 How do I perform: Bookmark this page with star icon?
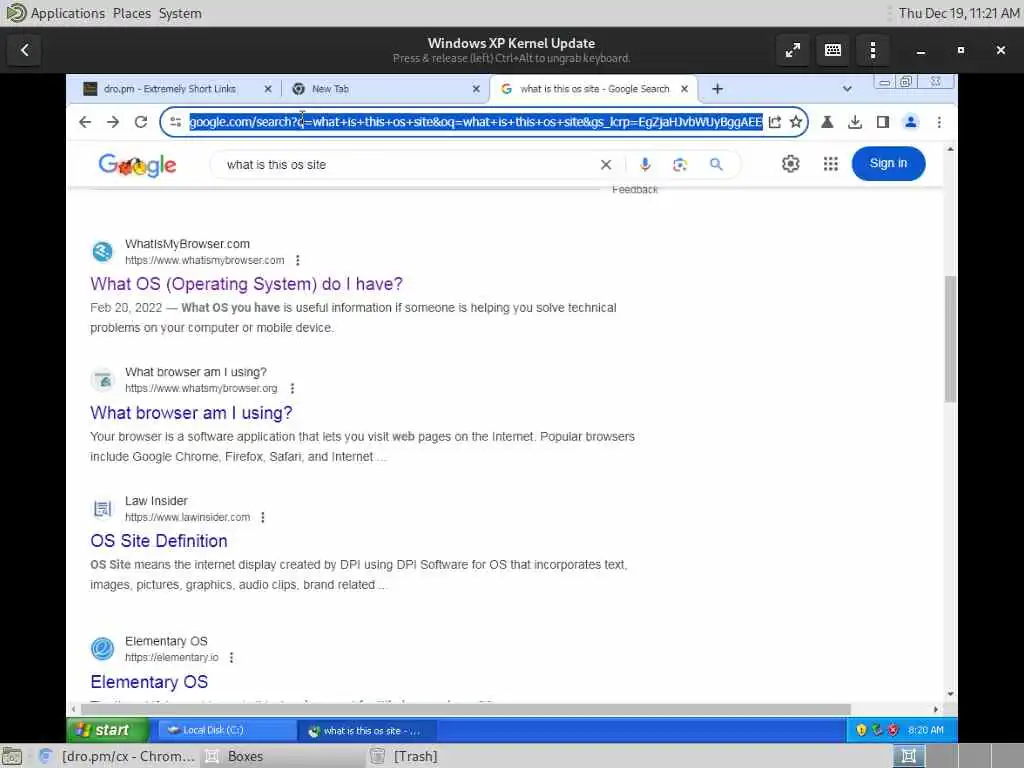point(795,122)
